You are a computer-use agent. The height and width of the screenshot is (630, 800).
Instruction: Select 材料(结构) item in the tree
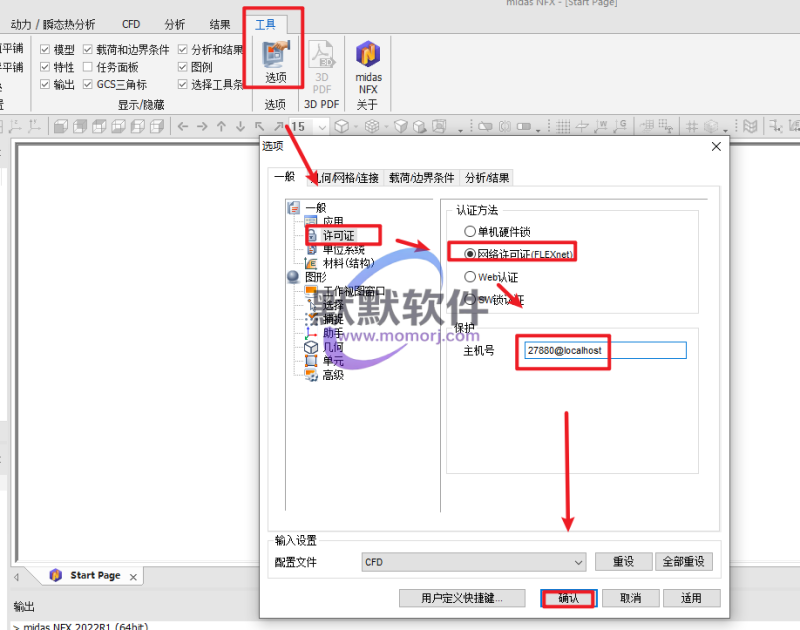pyautogui.click(x=347, y=263)
